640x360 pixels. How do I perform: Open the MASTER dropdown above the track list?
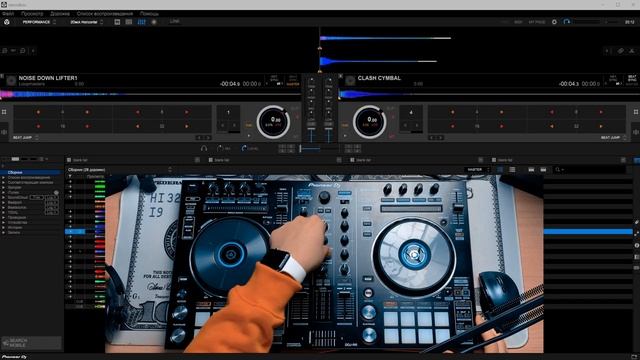477,169
